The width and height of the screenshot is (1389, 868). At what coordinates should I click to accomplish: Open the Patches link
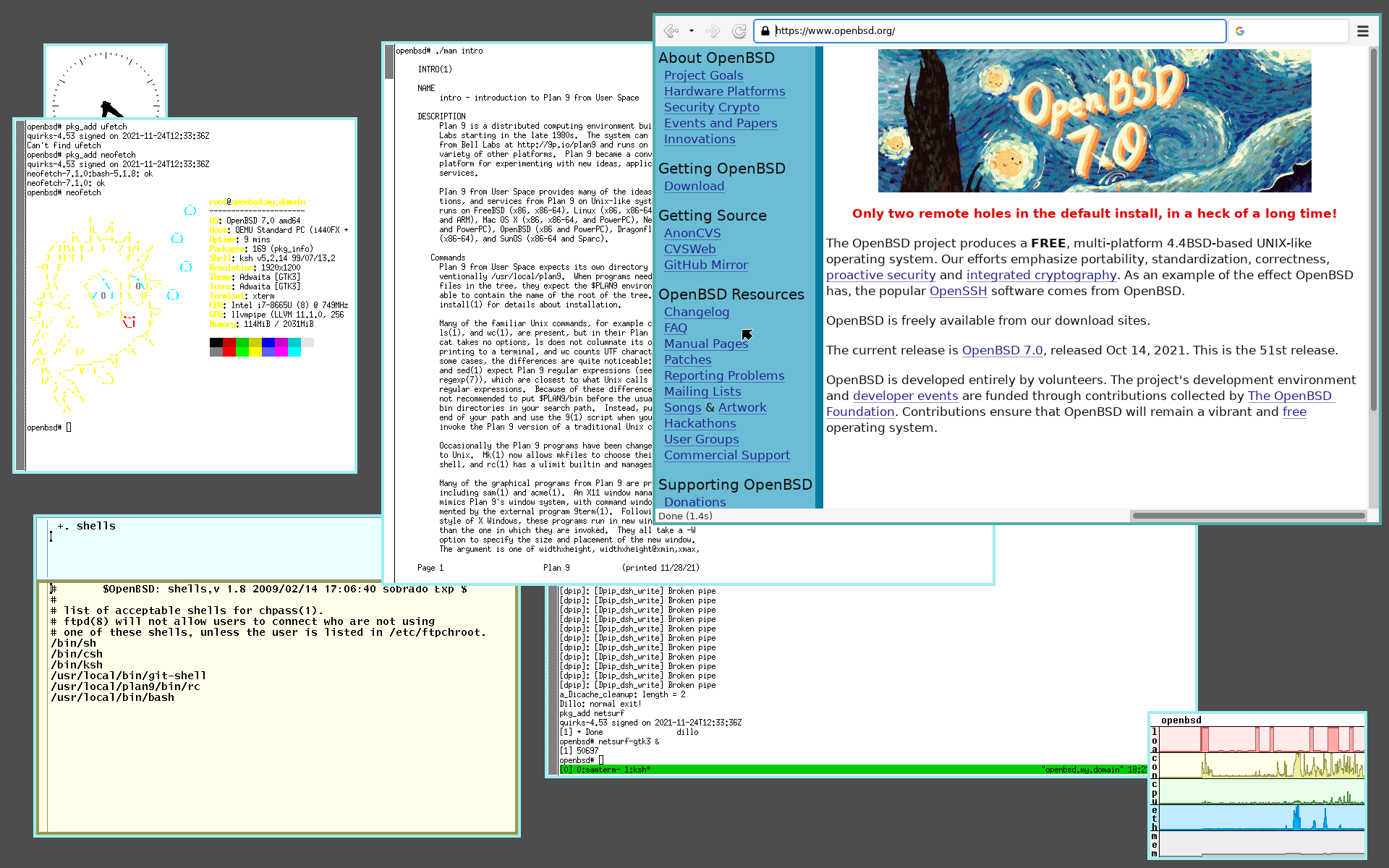687,359
